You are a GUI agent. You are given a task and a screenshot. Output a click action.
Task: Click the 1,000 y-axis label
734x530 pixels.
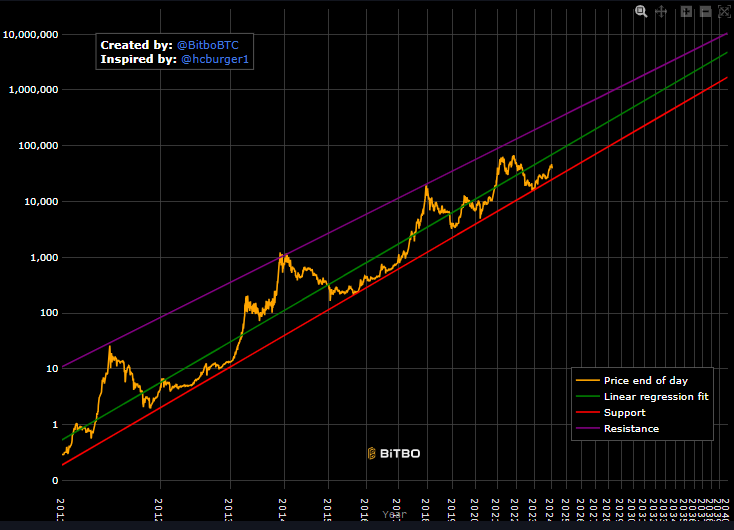tap(44, 258)
